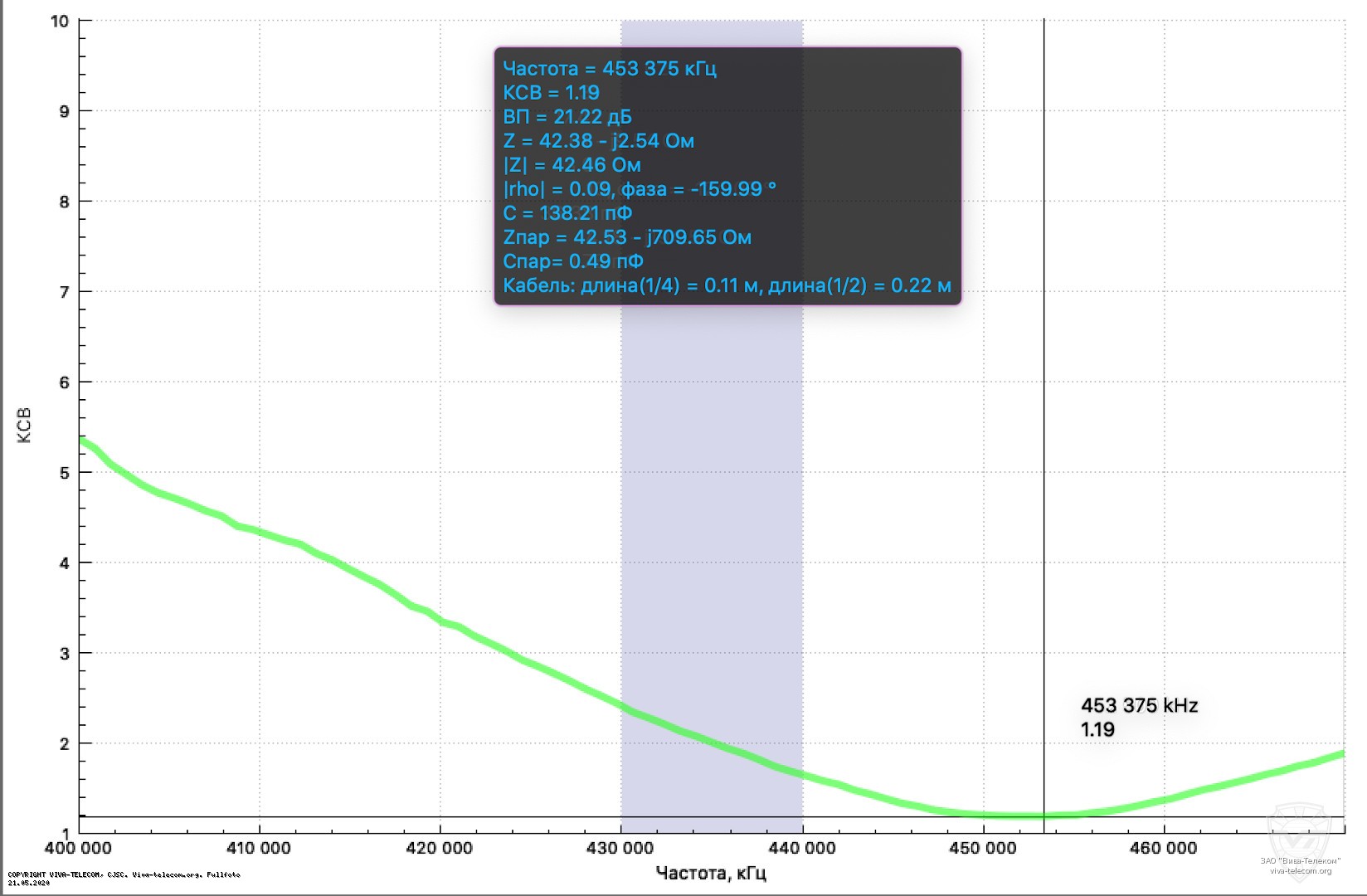The width and height of the screenshot is (1367, 896).
Task: Click the shaded band between 430 000 and 440 000
Action: point(712,498)
